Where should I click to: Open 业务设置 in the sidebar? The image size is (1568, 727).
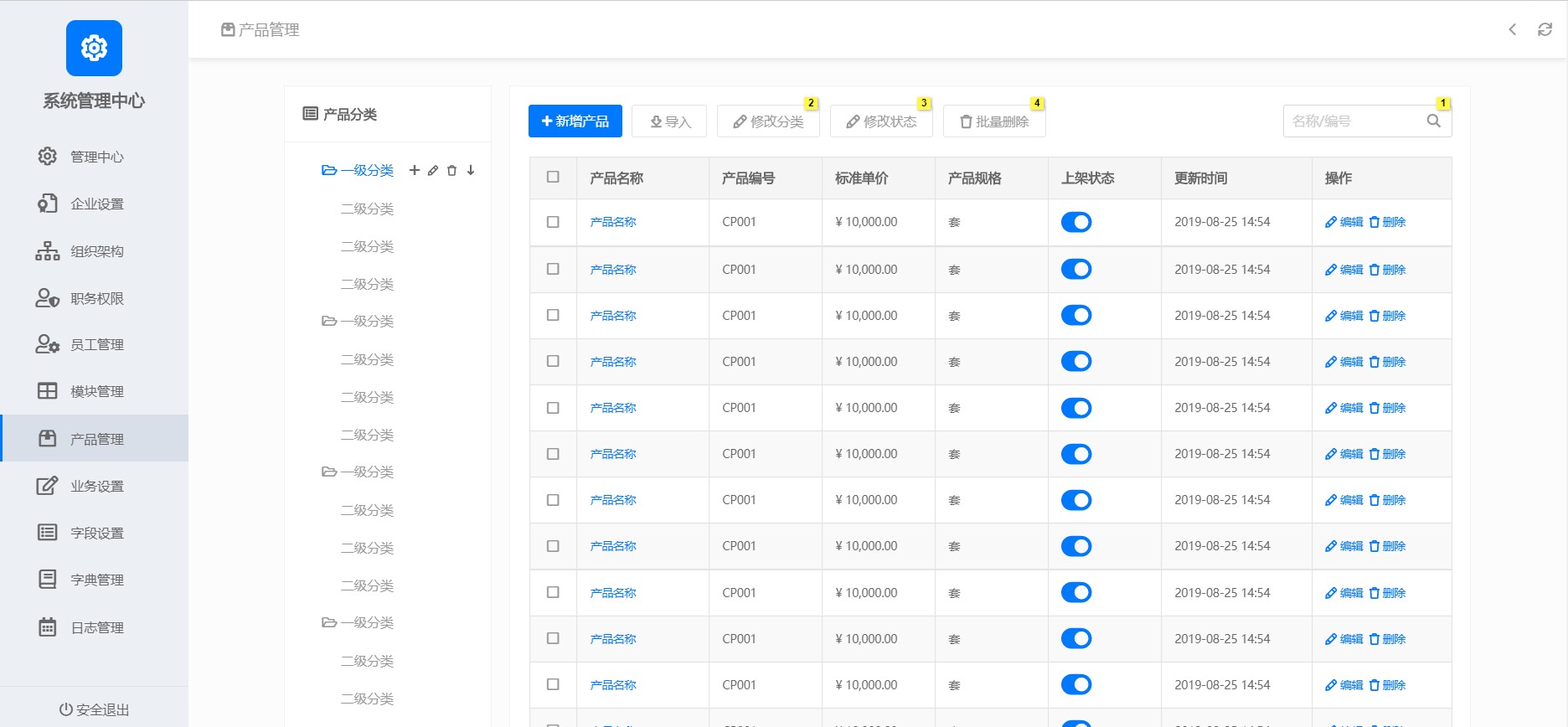tap(94, 486)
